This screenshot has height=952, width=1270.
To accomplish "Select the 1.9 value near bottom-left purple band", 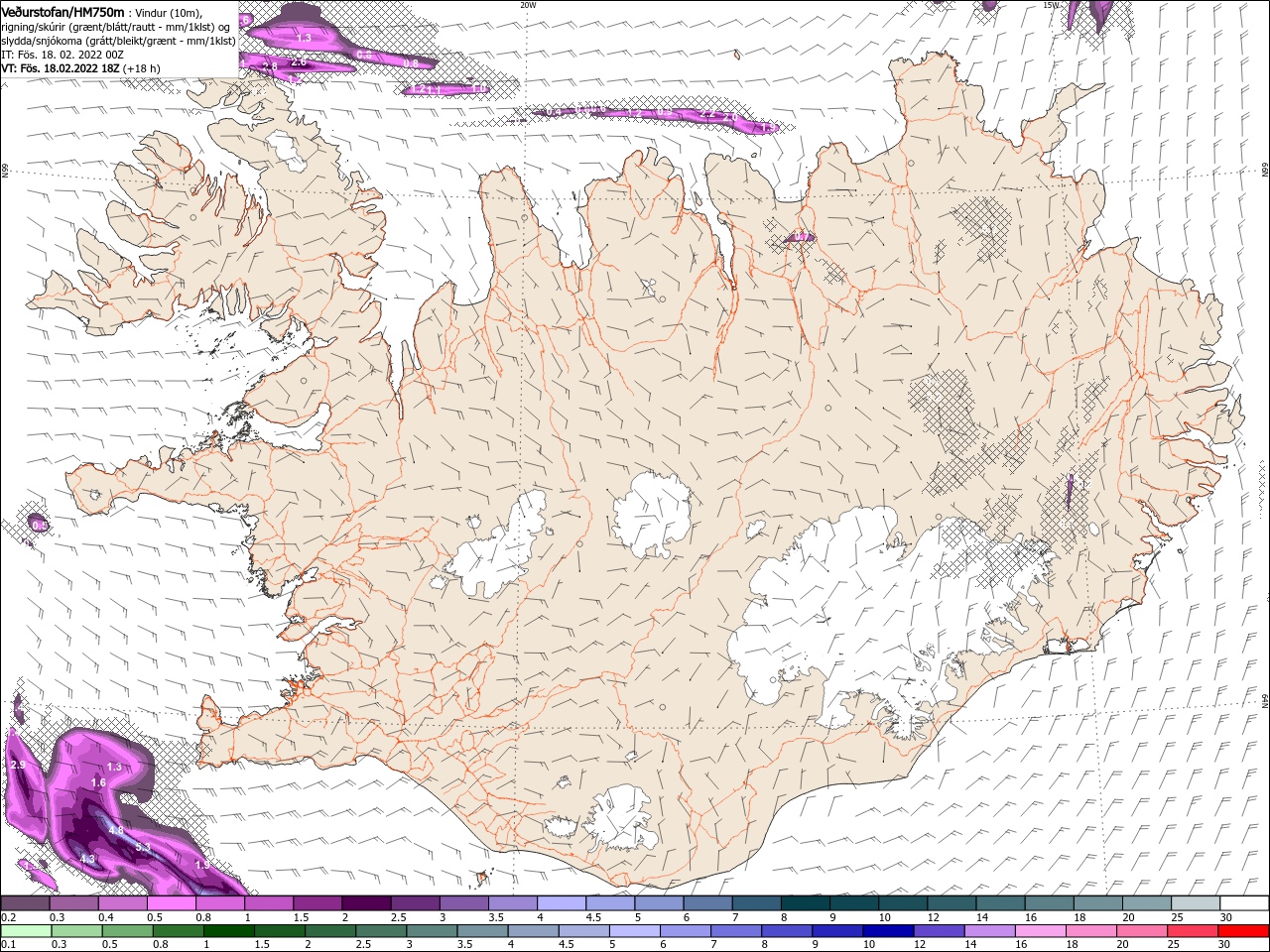I will pyautogui.click(x=202, y=865).
